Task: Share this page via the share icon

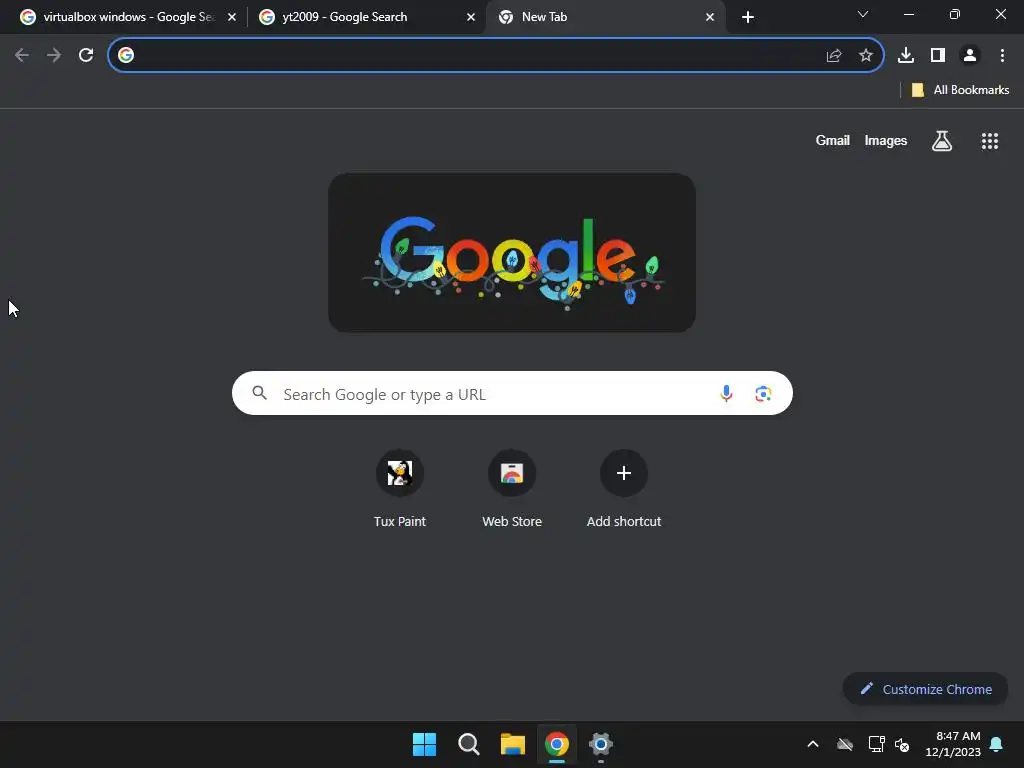Action: click(x=834, y=56)
